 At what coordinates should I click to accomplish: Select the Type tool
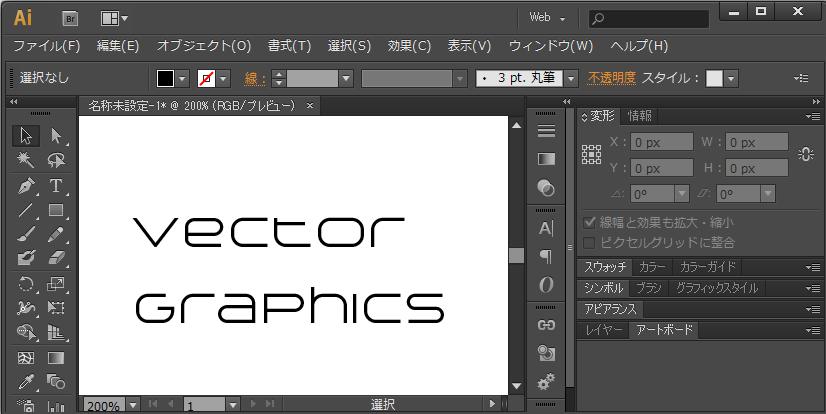(x=56, y=186)
